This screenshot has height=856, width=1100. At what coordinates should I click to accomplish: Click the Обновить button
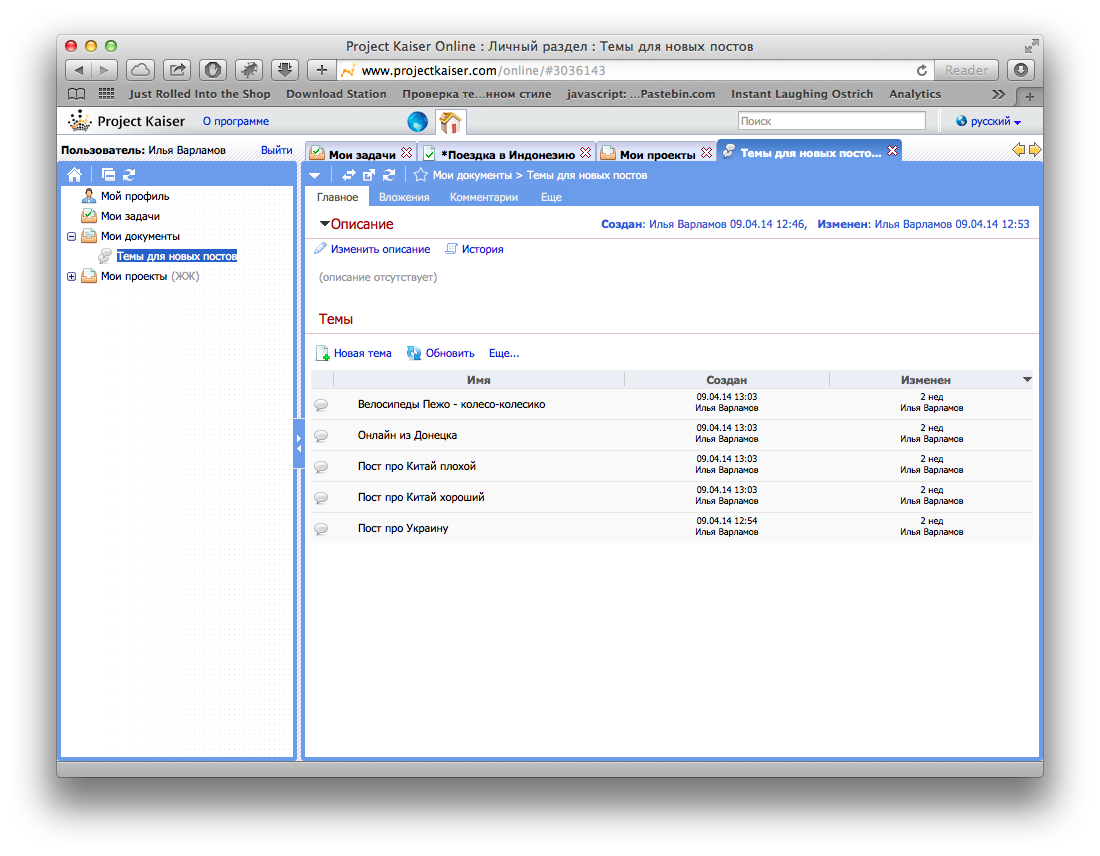(x=441, y=353)
